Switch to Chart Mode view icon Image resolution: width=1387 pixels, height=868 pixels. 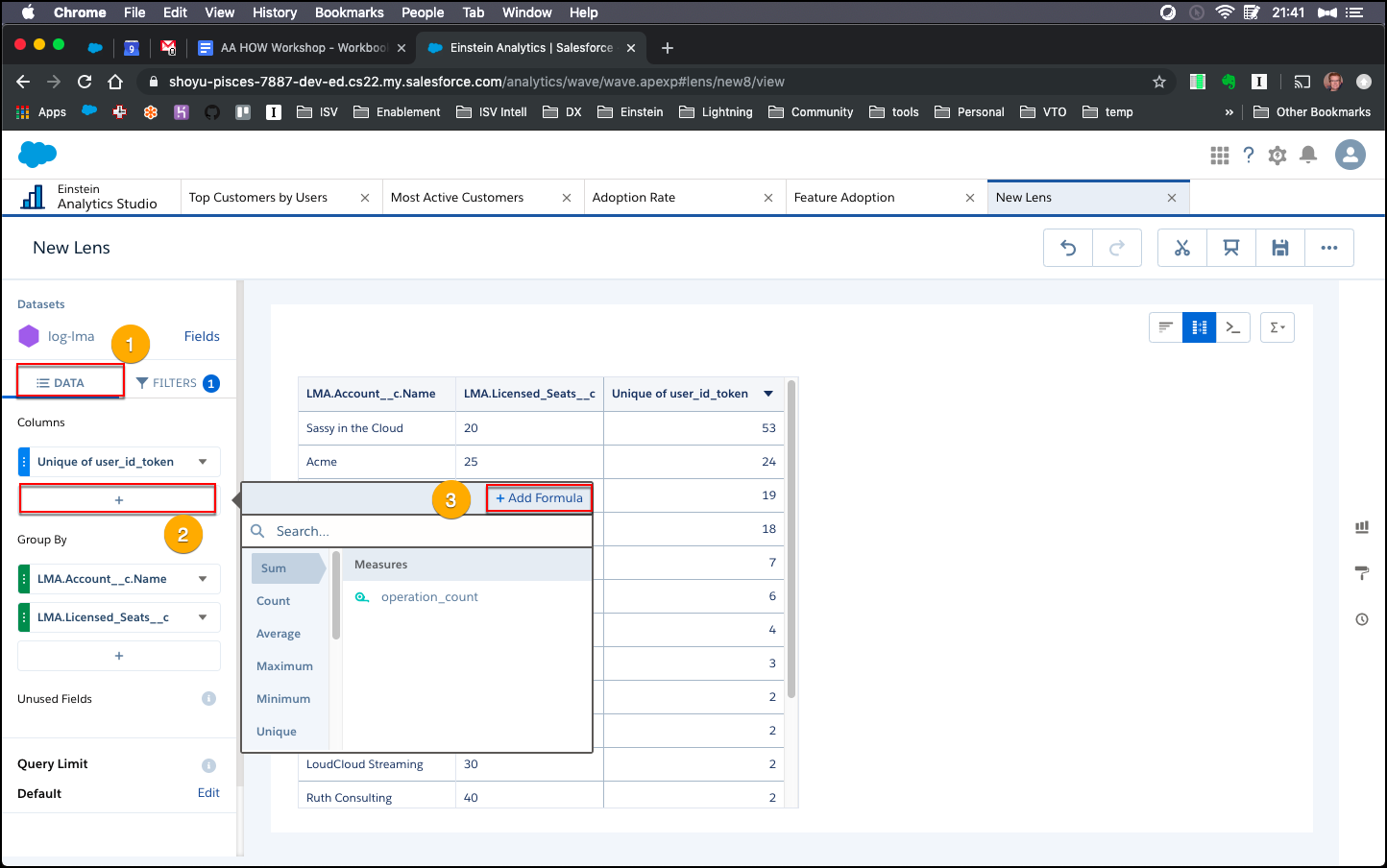[1166, 327]
